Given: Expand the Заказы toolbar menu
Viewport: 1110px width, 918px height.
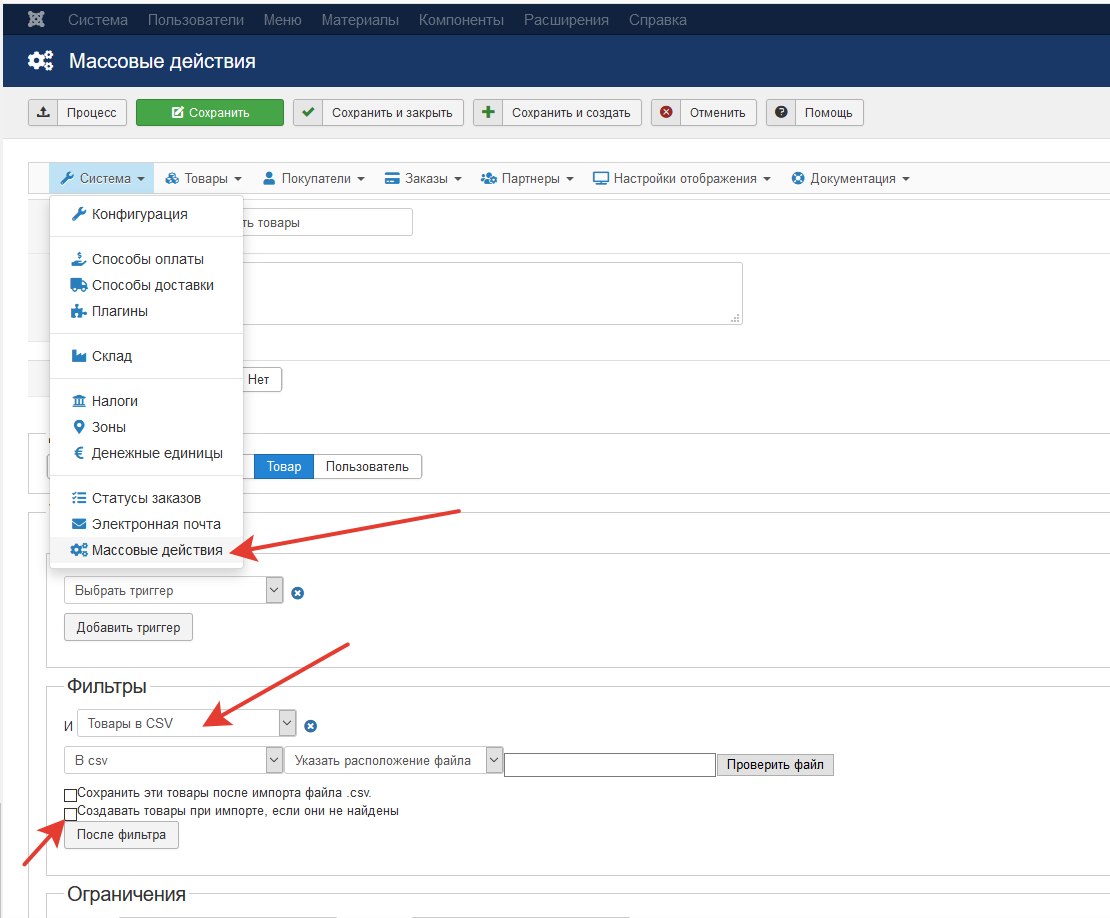Looking at the screenshot, I should pos(423,178).
